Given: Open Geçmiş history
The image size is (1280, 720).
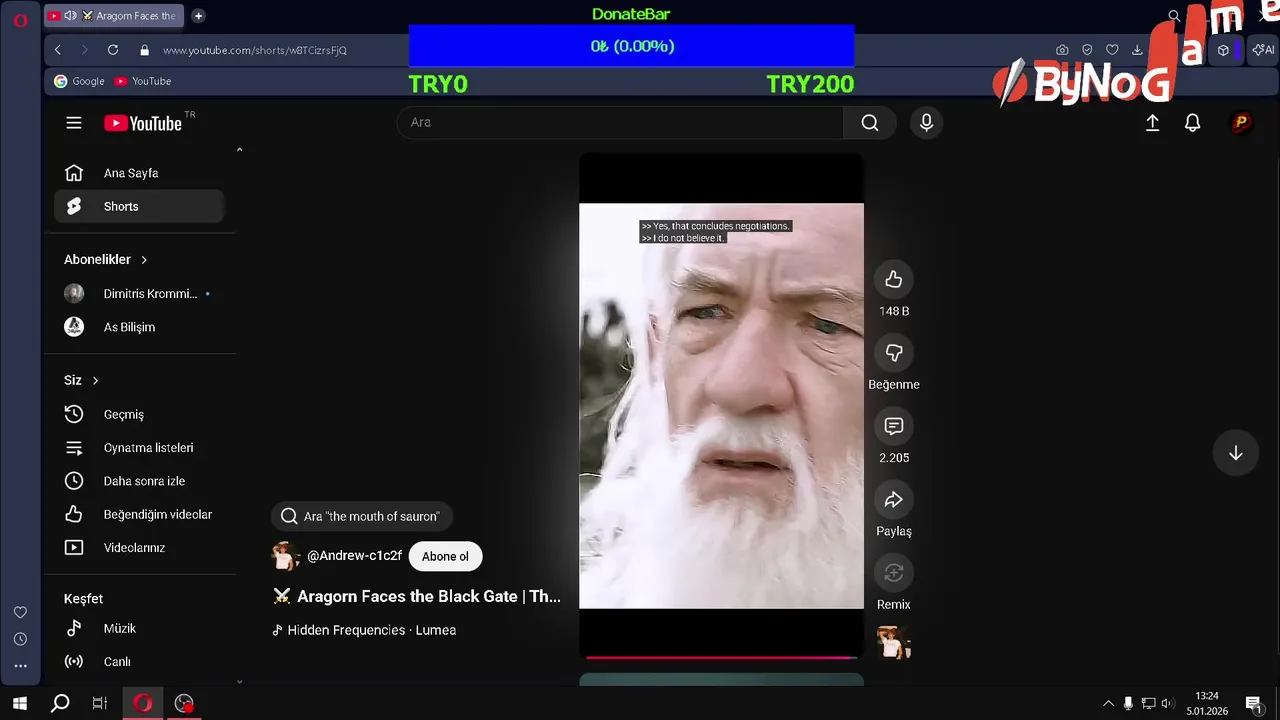Looking at the screenshot, I should [x=139, y=414].
